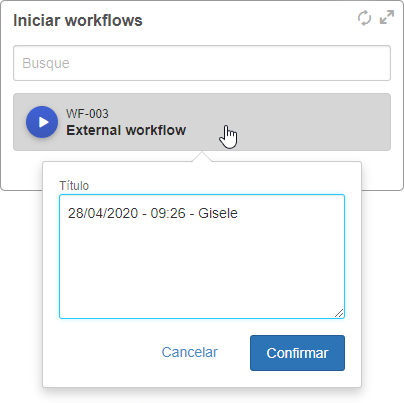The image size is (404, 403).
Task: Click the Título field label
Action: click(74, 186)
